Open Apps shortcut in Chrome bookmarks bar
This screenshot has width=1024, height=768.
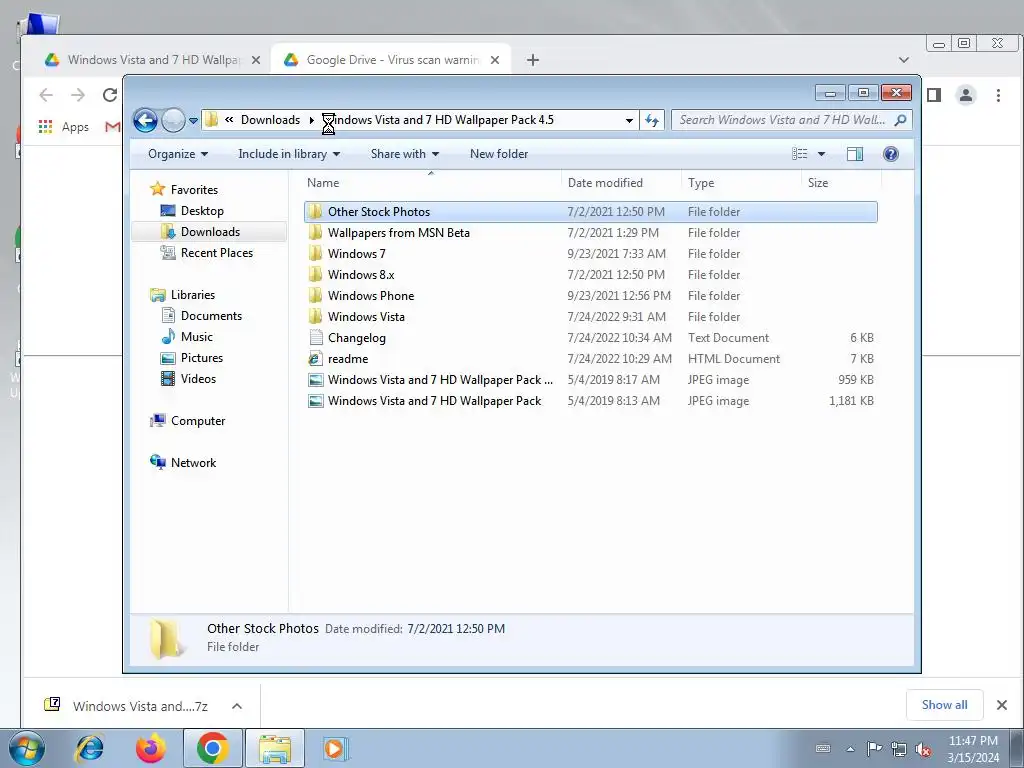(63, 127)
